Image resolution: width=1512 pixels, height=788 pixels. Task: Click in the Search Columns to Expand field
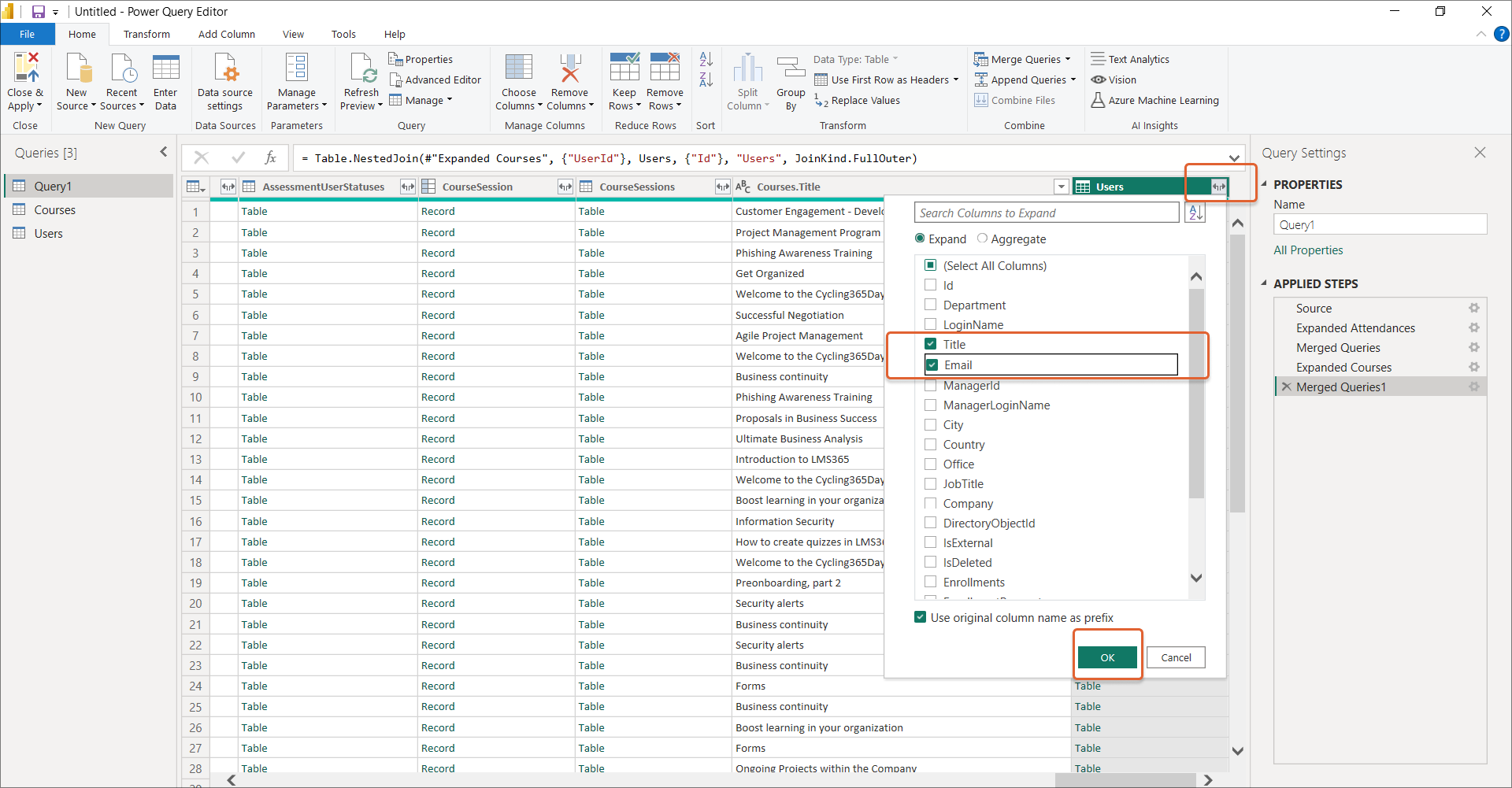click(1046, 213)
